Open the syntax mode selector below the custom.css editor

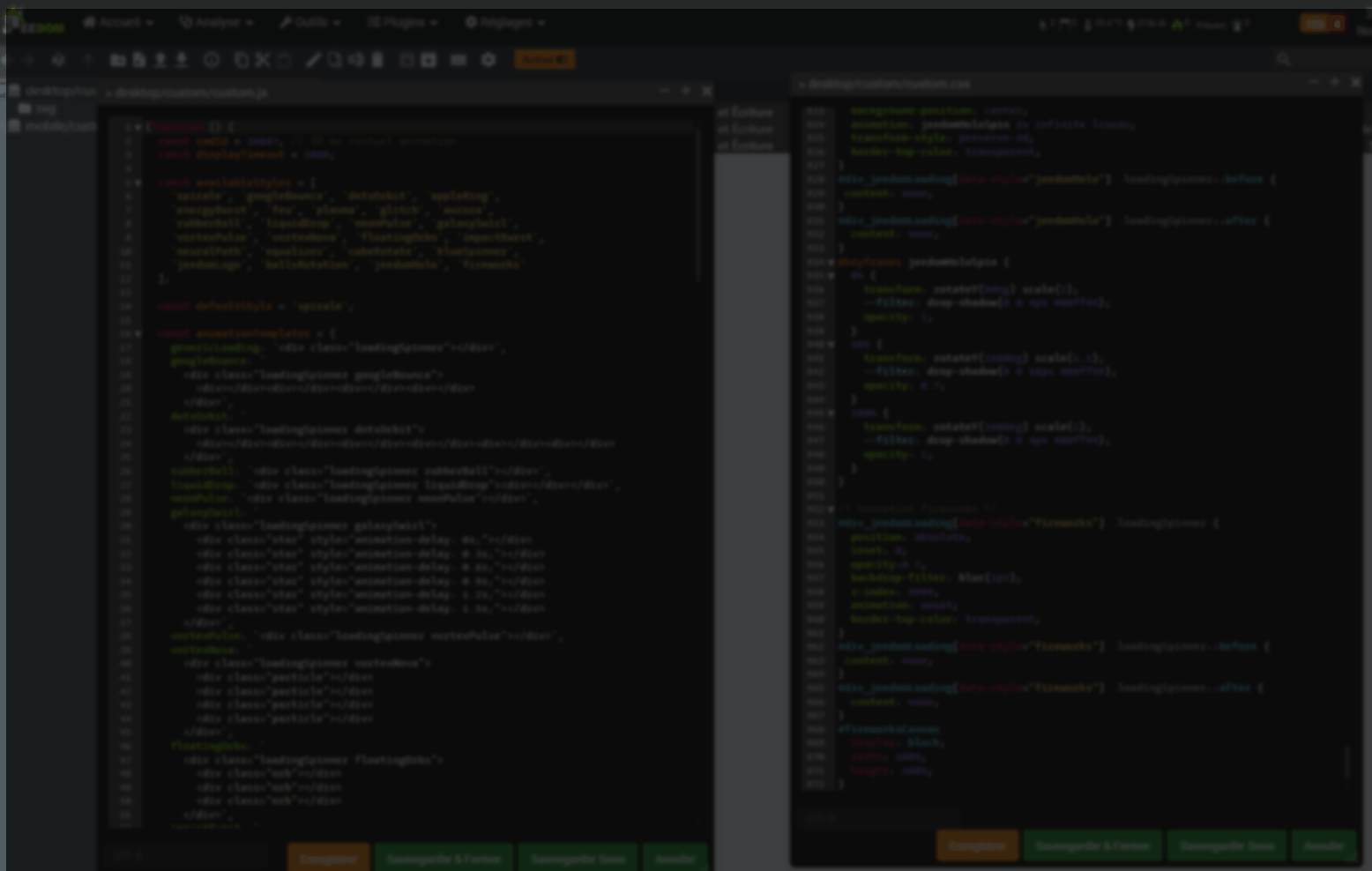[x=879, y=817]
